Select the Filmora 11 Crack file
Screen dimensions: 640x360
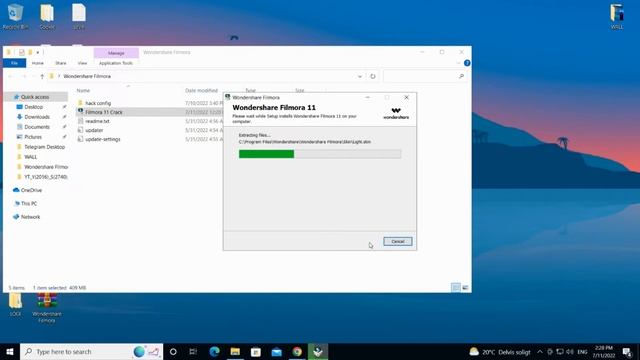tap(104, 112)
